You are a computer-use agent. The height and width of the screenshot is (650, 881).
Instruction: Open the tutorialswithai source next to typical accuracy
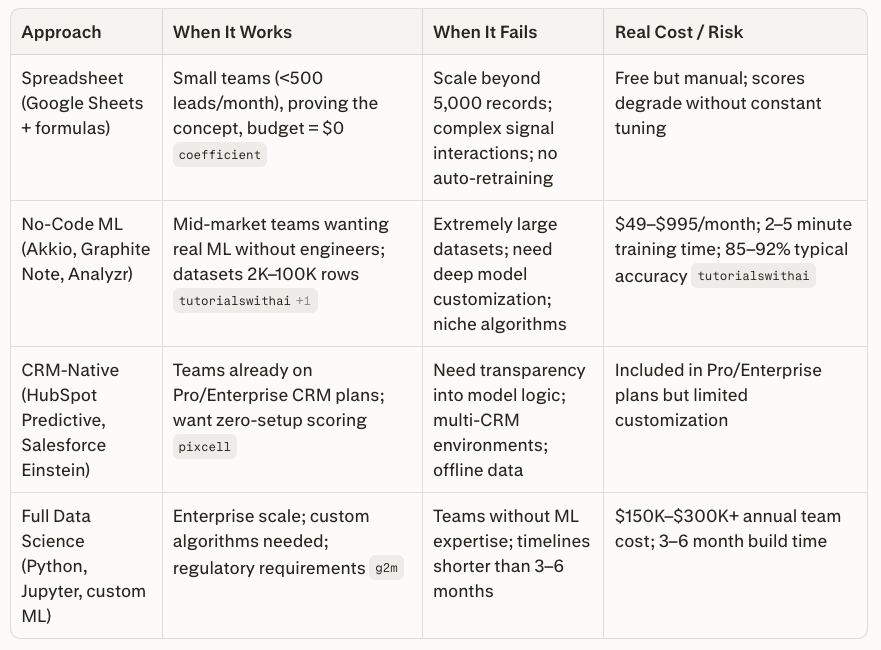pos(753,276)
